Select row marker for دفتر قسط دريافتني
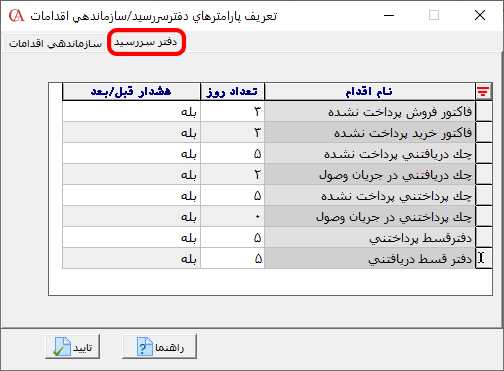The image size is (504, 371). point(484,258)
